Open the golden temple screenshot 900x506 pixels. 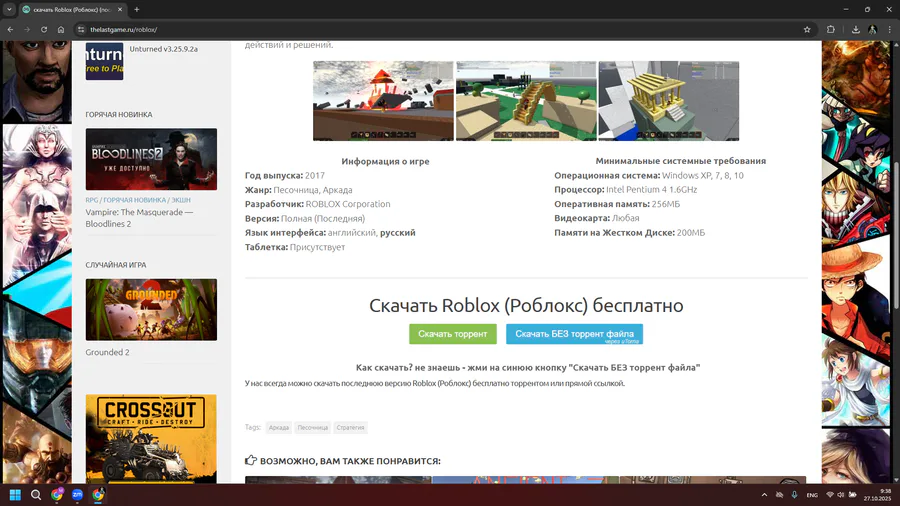point(669,101)
